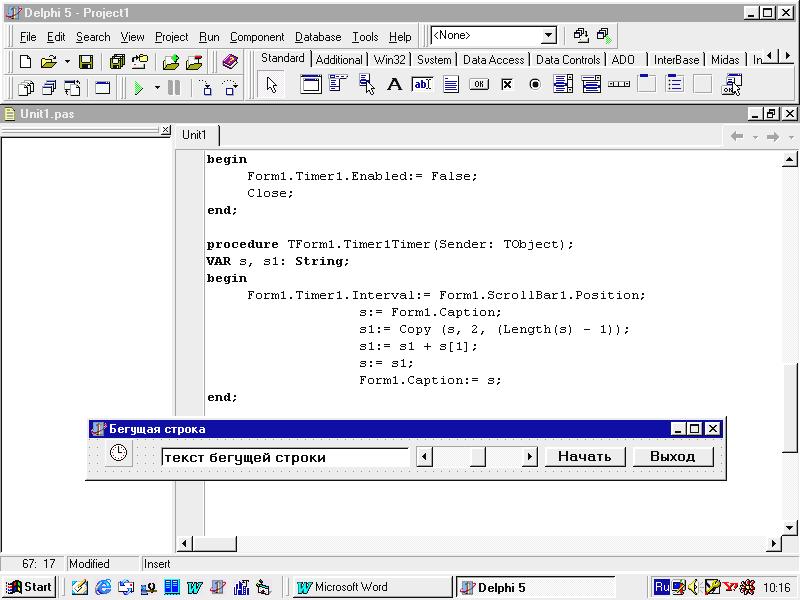The height and width of the screenshot is (600, 800).
Task: Click the Set debug desktop icon
Action: tap(604, 35)
